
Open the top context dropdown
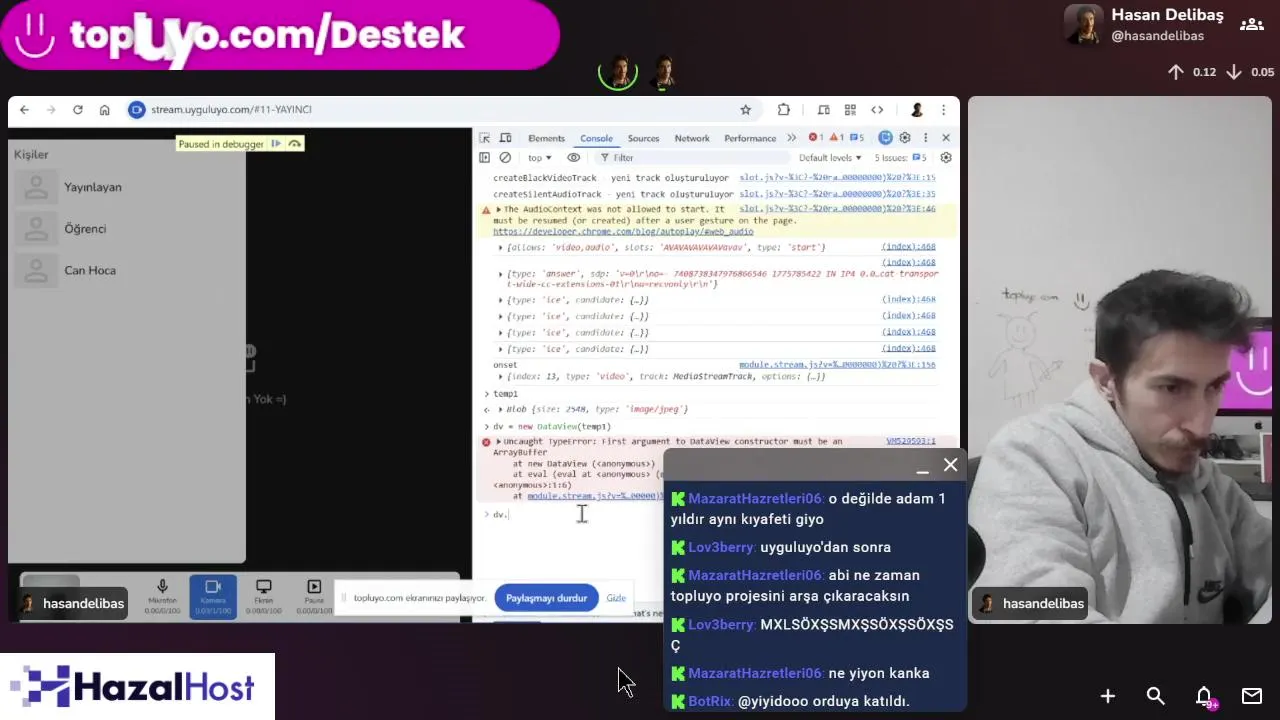[x=540, y=158]
